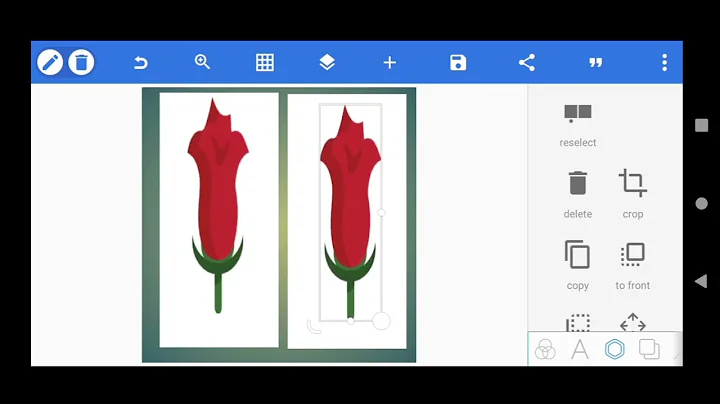Add a new element with plus
The height and width of the screenshot is (404, 720).
389,62
